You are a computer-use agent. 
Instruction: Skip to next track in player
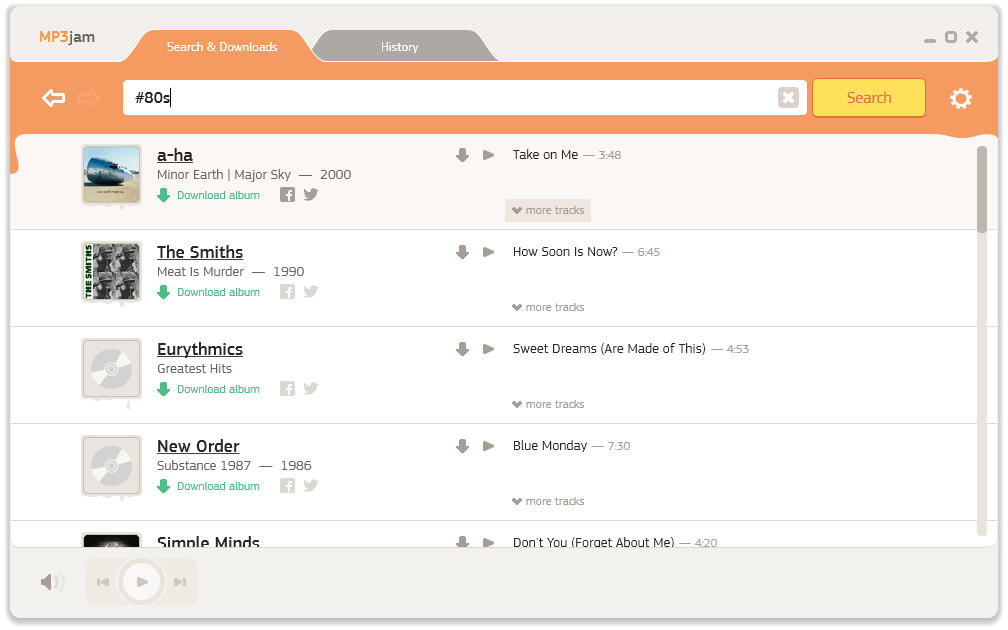[x=180, y=582]
